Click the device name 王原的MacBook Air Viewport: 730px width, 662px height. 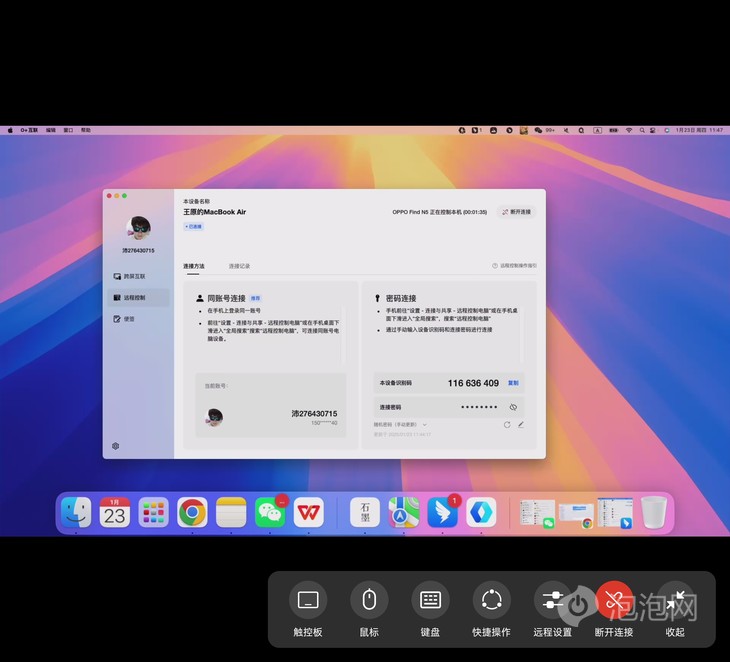tap(214, 212)
